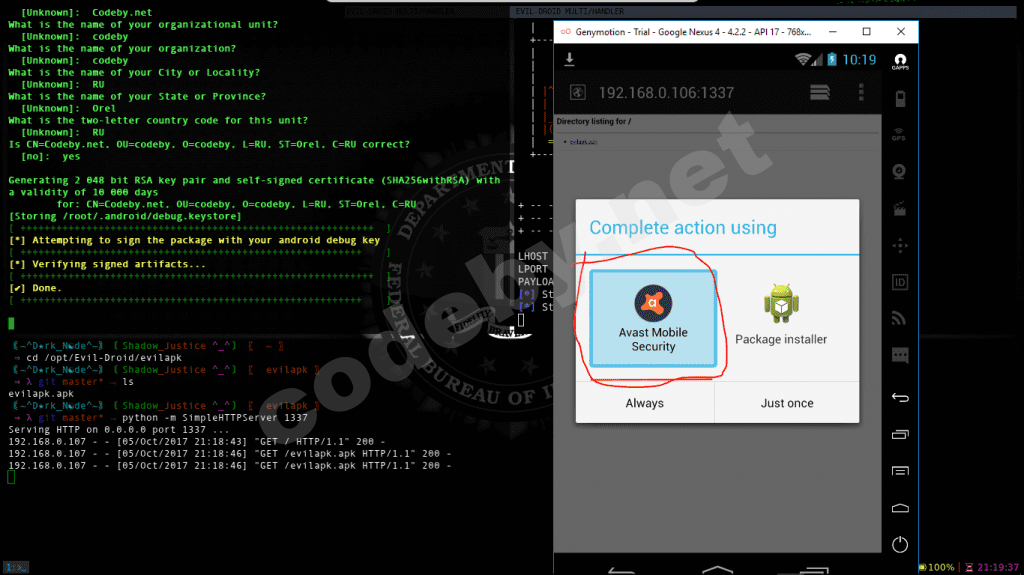The height and width of the screenshot is (575, 1024).
Task: Tap Wi-Fi icon in Android status bar
Action: click(x=803, y=59)
